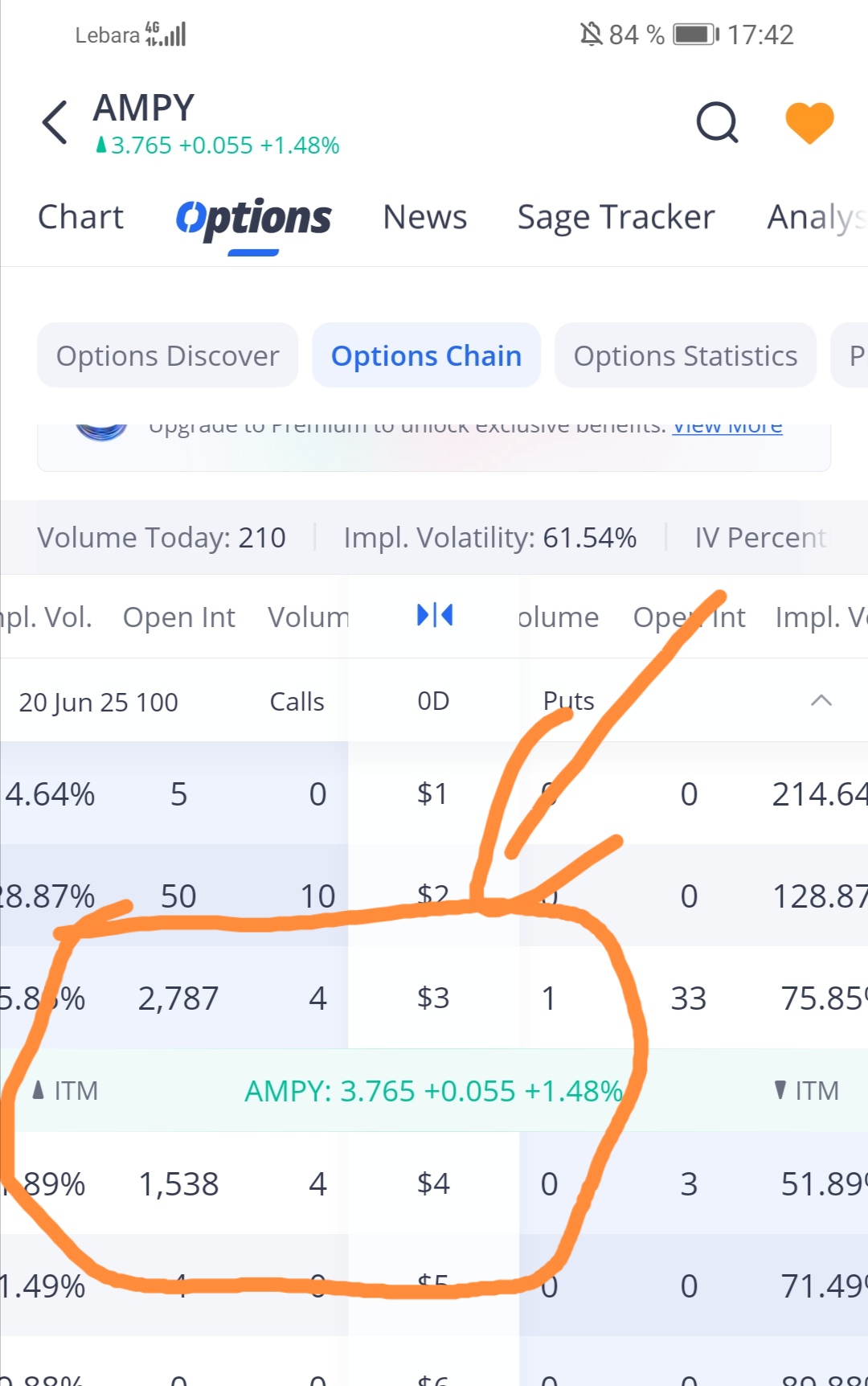
Task: Toggle the orange heart favorite icon
Action: (809, 123)
